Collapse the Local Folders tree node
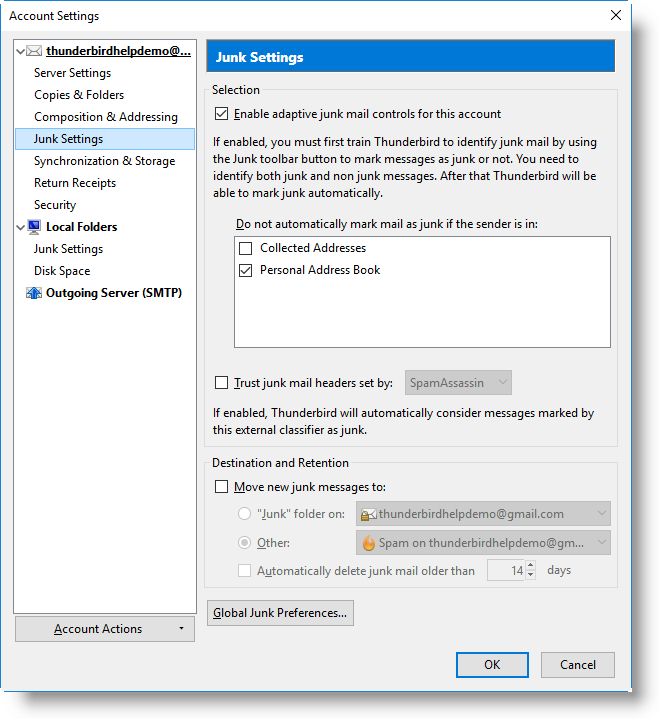Image resolution: width=659 pixels, height=719 pixels. tap(21, 227)
